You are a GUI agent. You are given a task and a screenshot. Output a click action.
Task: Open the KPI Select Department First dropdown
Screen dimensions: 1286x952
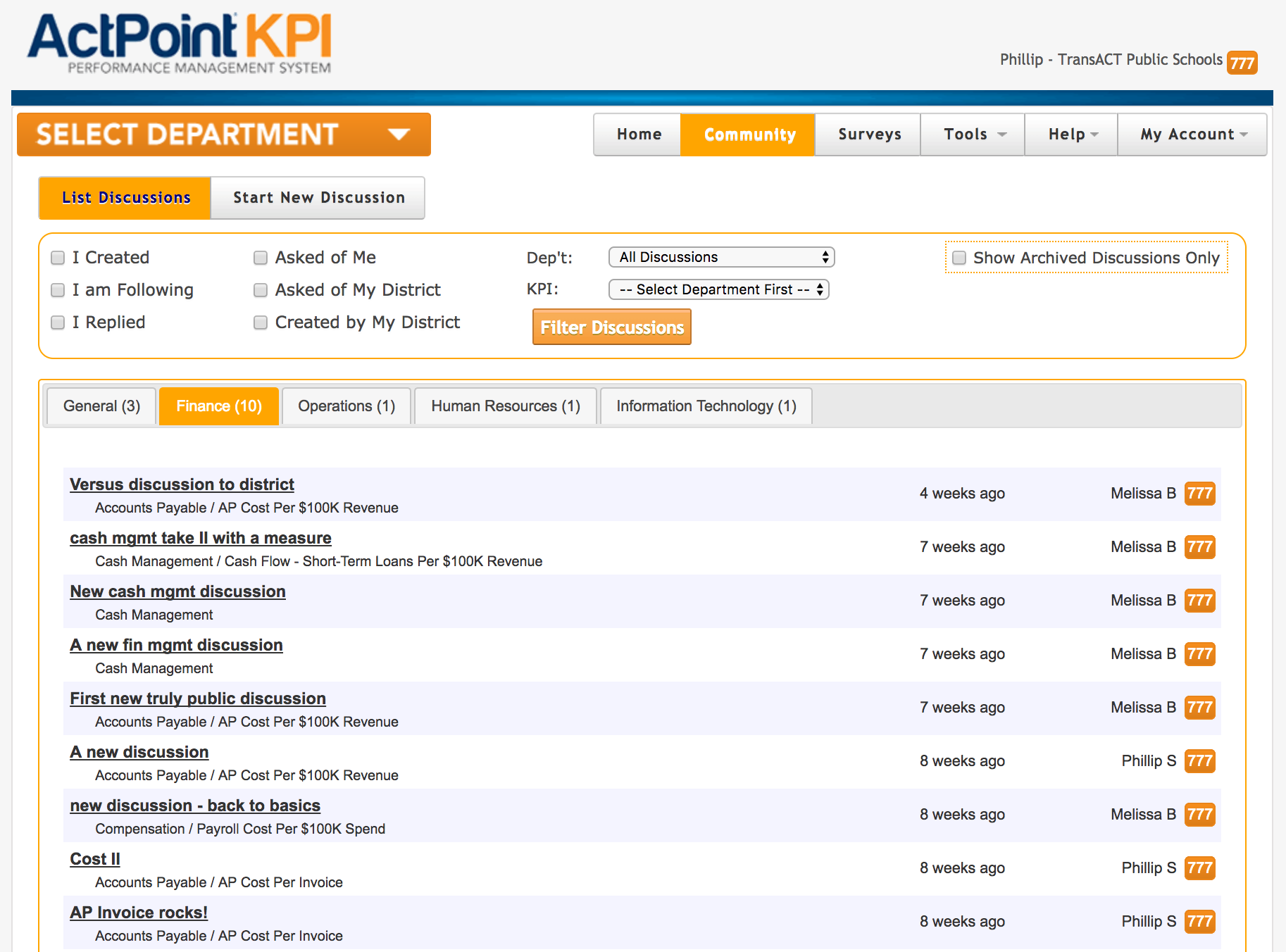[718, 289]
